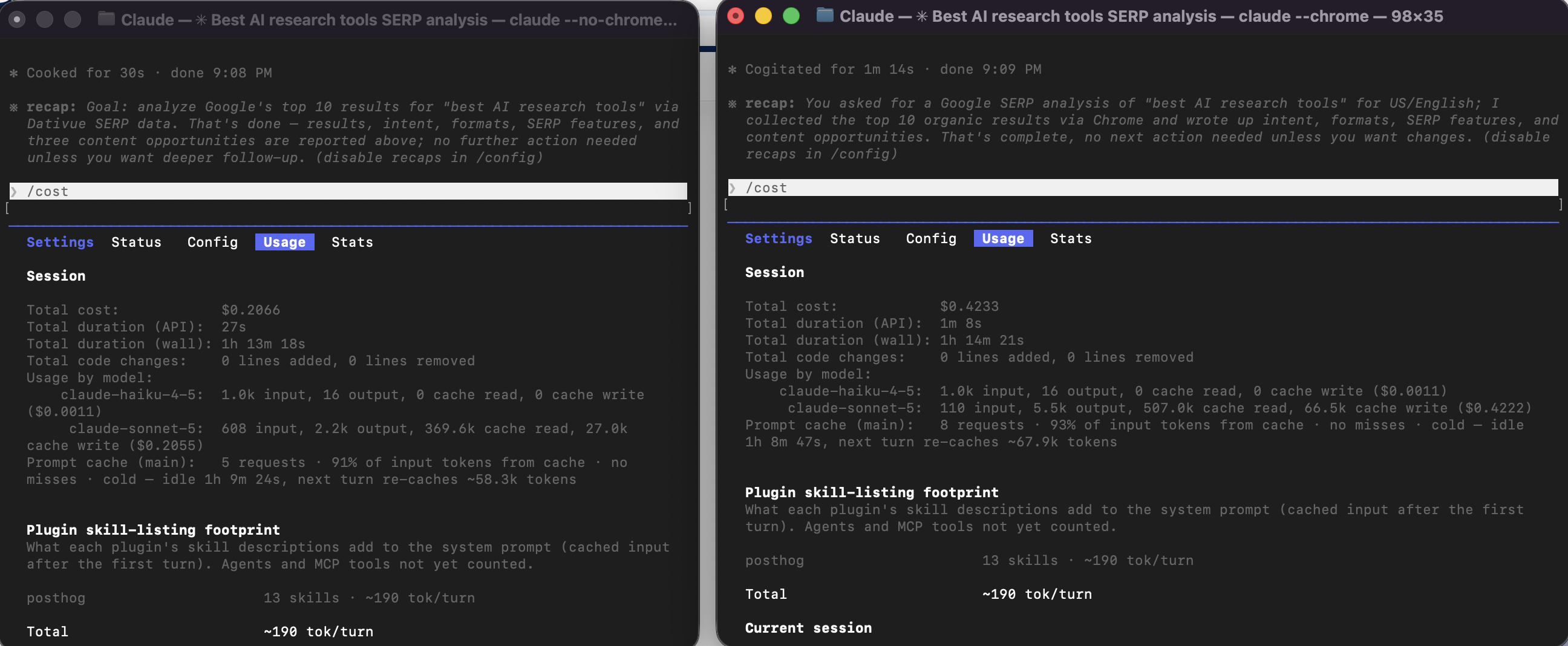The width and height of the screenshot is (1568, 646).
Task: Click the recap marker icon in the right terminal
Action: pyautogui.click(x=732, y=103)
